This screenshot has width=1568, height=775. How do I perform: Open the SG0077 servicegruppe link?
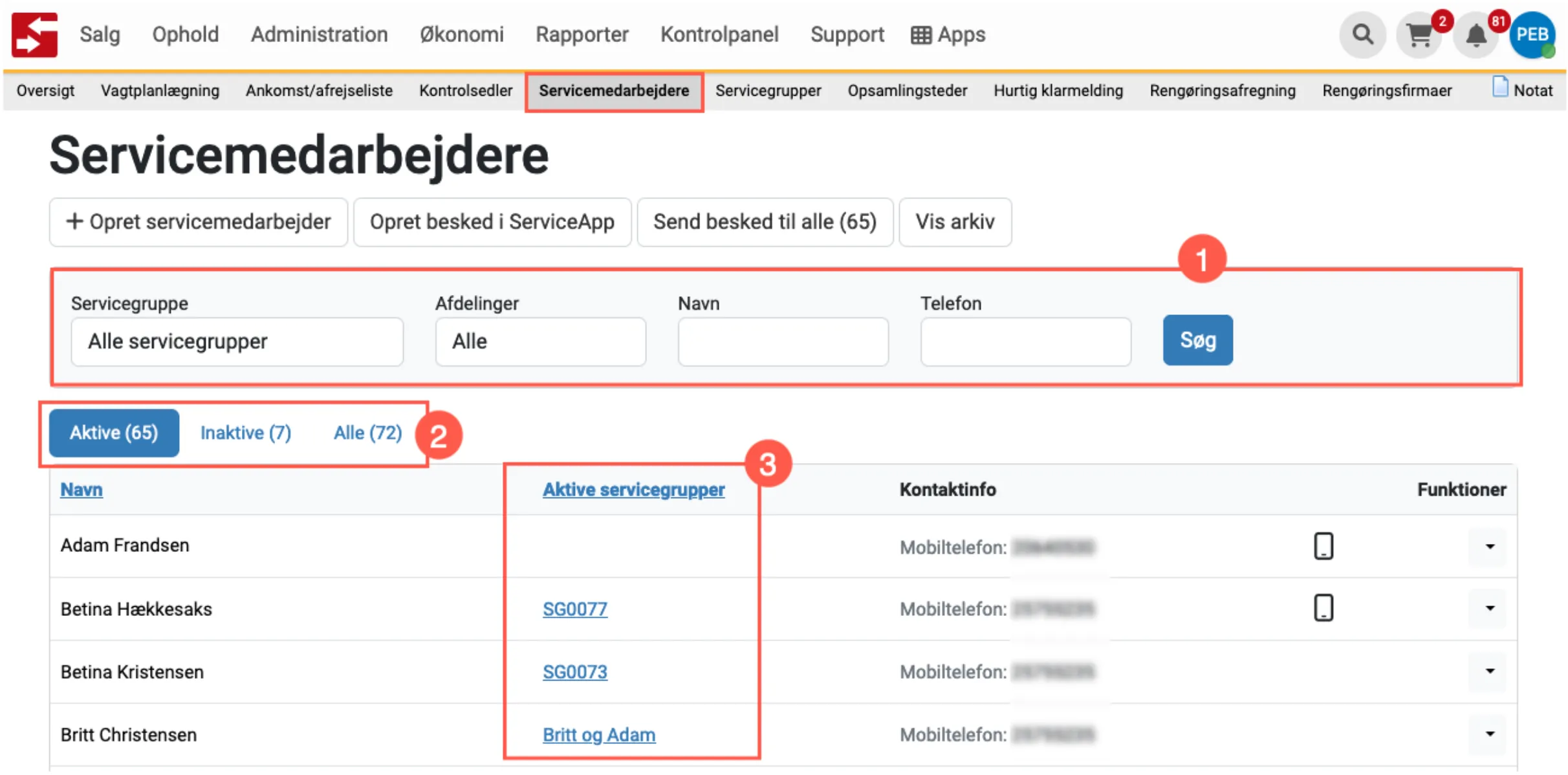(575, 609)
